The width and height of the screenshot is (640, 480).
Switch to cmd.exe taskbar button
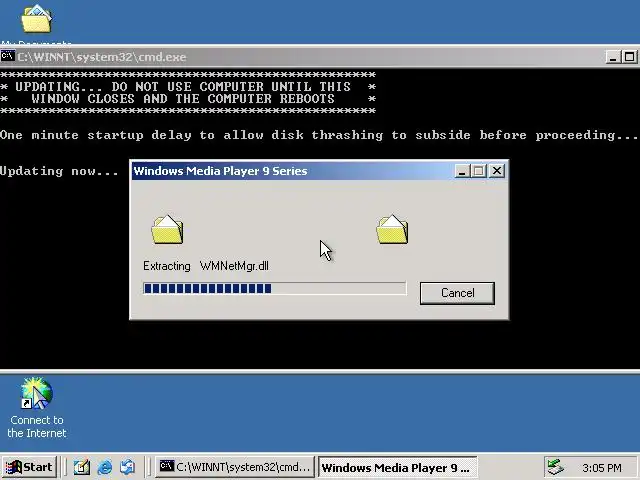click(235, 467)
